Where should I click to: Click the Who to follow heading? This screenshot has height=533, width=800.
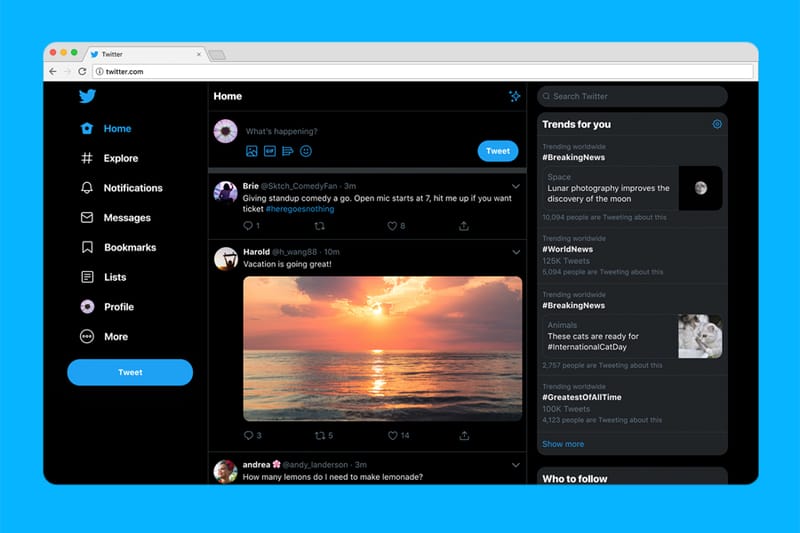574,478
